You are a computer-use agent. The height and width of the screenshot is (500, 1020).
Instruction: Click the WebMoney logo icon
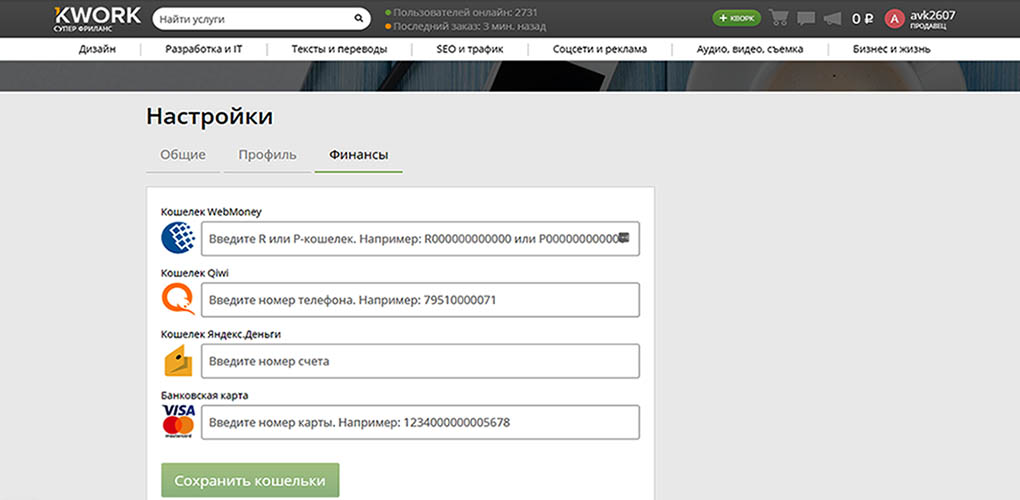pyautogui.click(x=178, y=238)
